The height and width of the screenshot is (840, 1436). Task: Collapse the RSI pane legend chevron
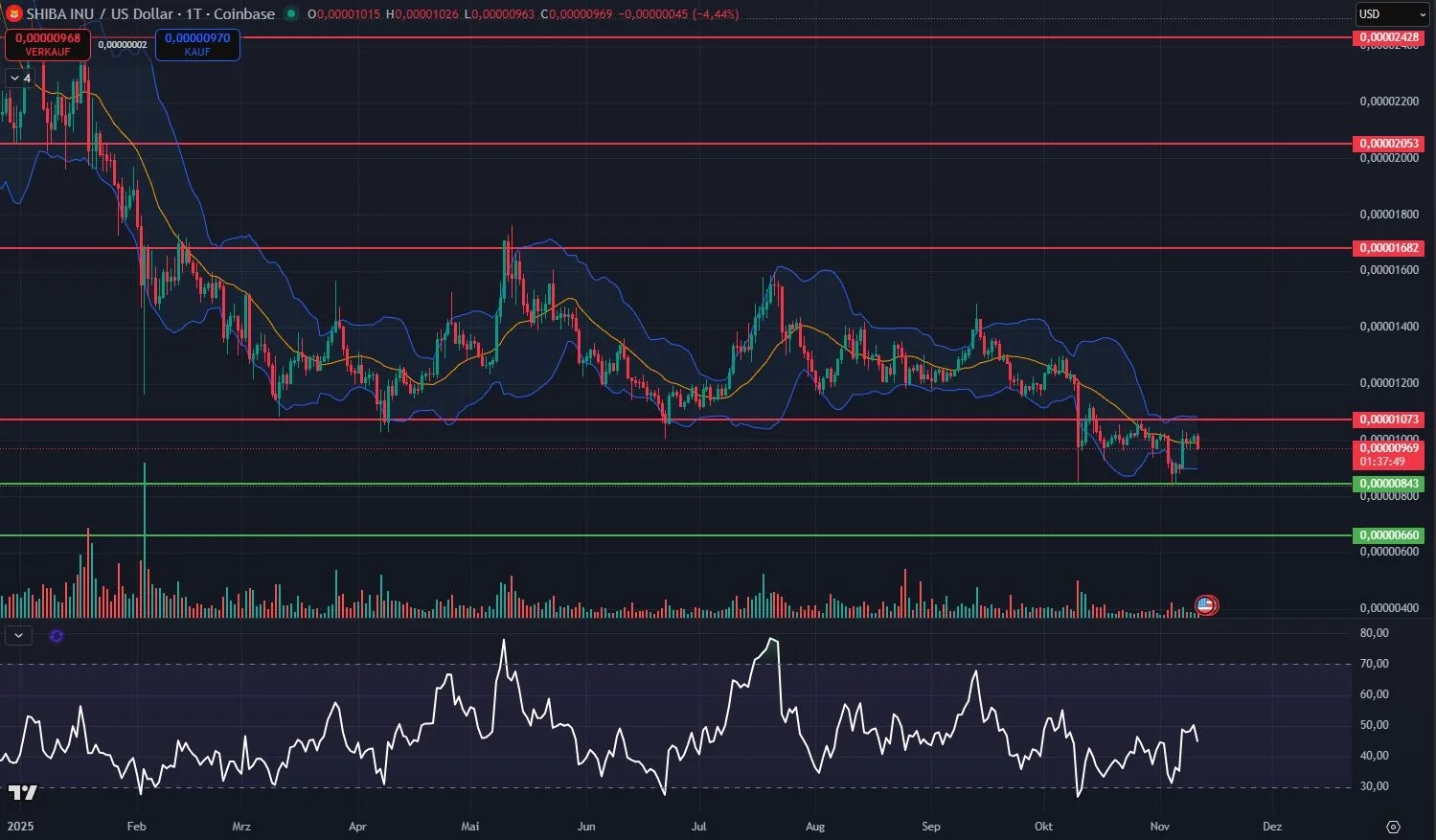(x=18, y=635)
